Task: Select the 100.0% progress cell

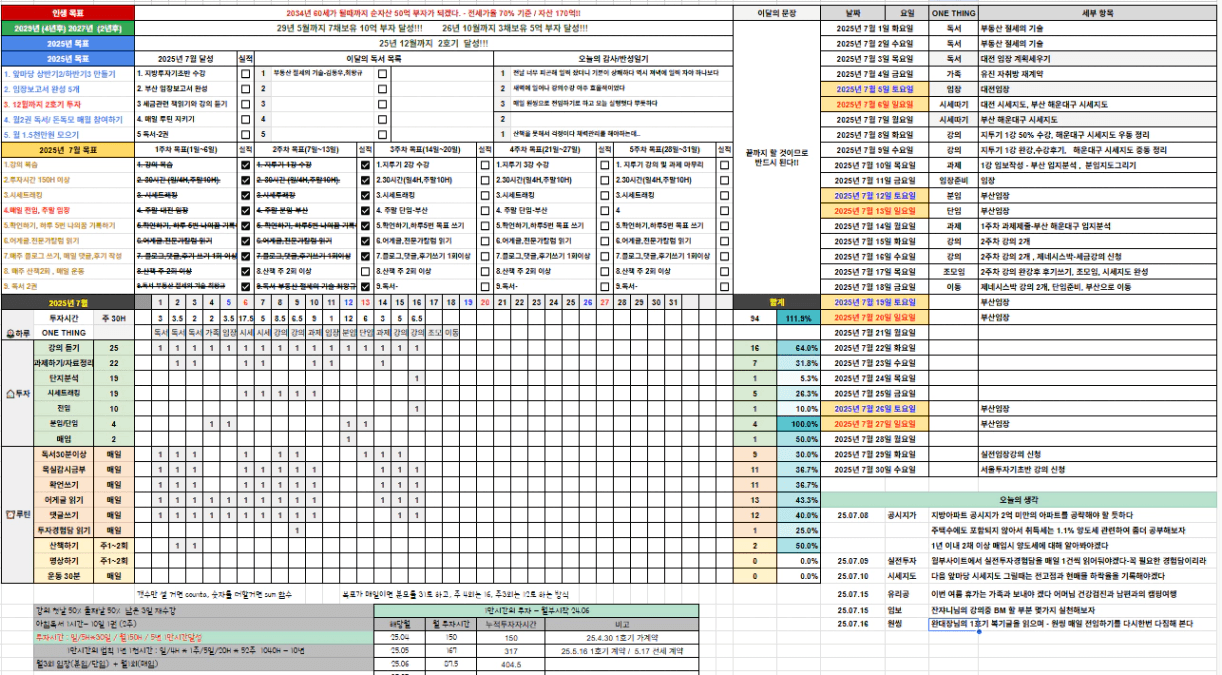Action: coord(798,423)
